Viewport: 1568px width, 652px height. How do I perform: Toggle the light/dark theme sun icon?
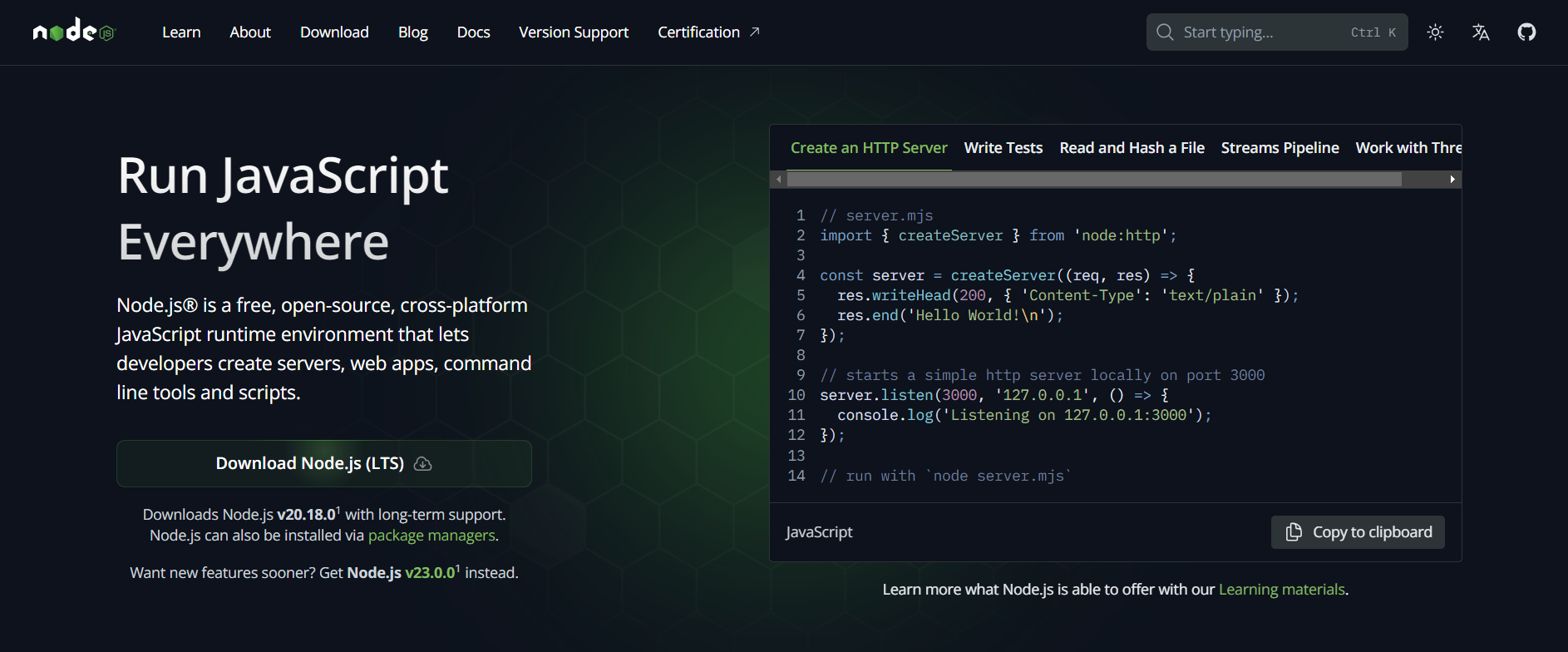click(x=1435, y=32)
